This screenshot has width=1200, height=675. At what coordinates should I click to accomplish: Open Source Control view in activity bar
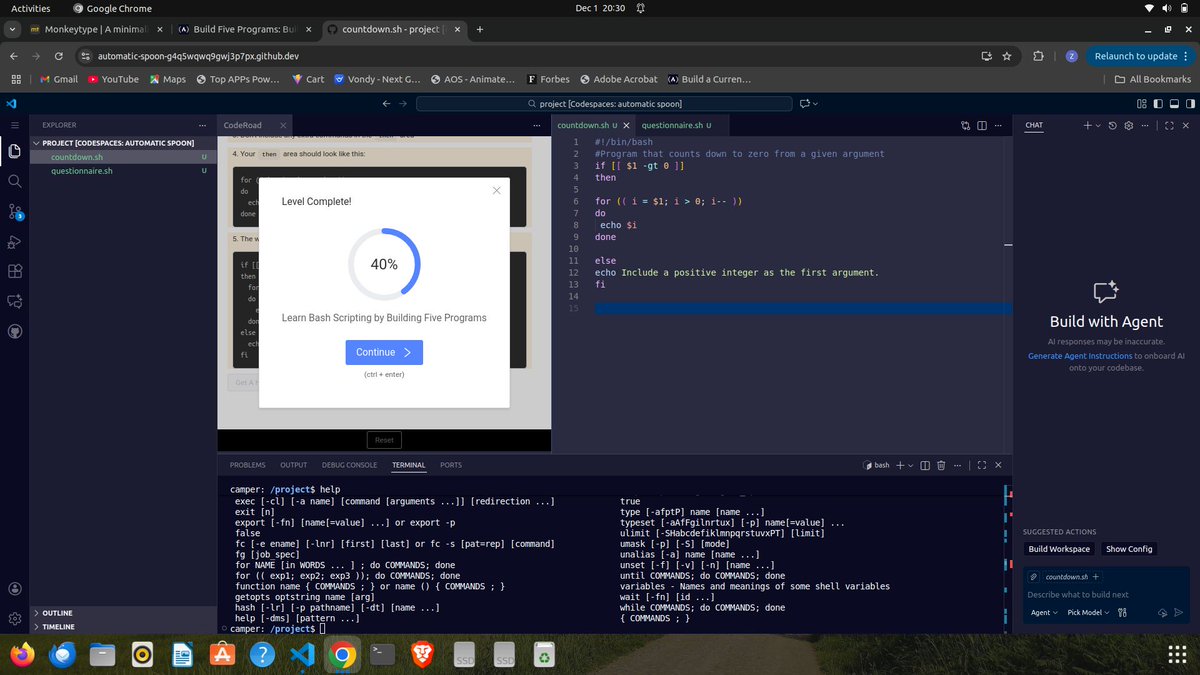[x=14, y=211]
